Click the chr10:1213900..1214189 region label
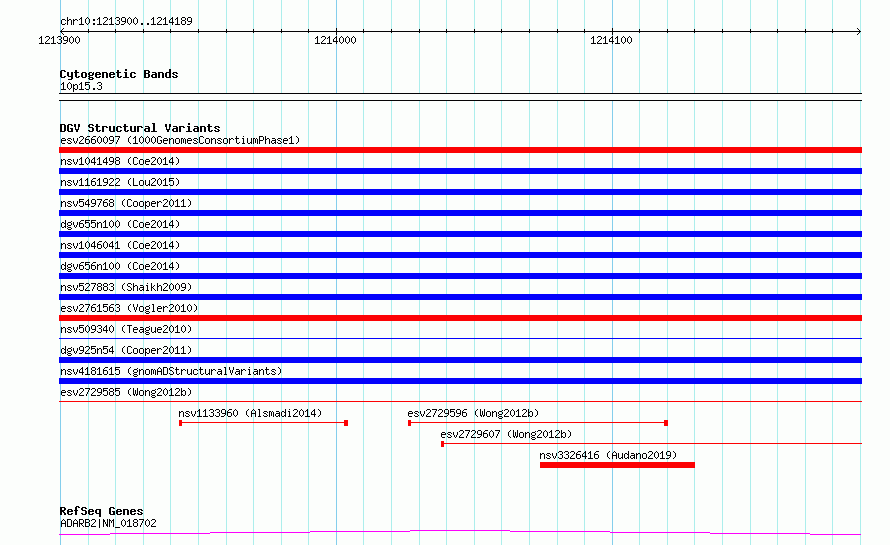This screenshot has height=545, width=890. point(126,21)
